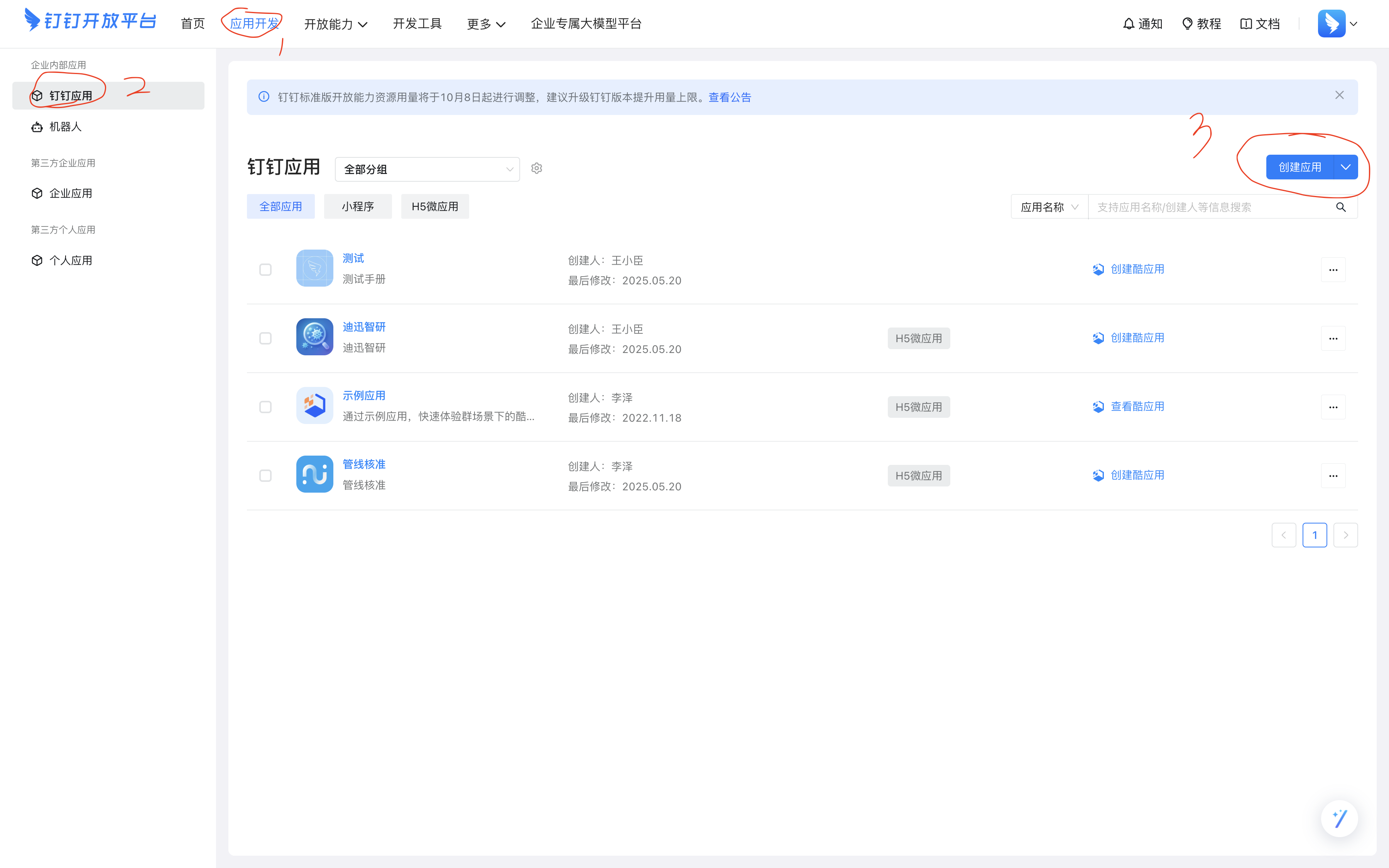Select page 1 in pagination
The height and width of the screenshot is (868, 1389).
[1315, 535]
